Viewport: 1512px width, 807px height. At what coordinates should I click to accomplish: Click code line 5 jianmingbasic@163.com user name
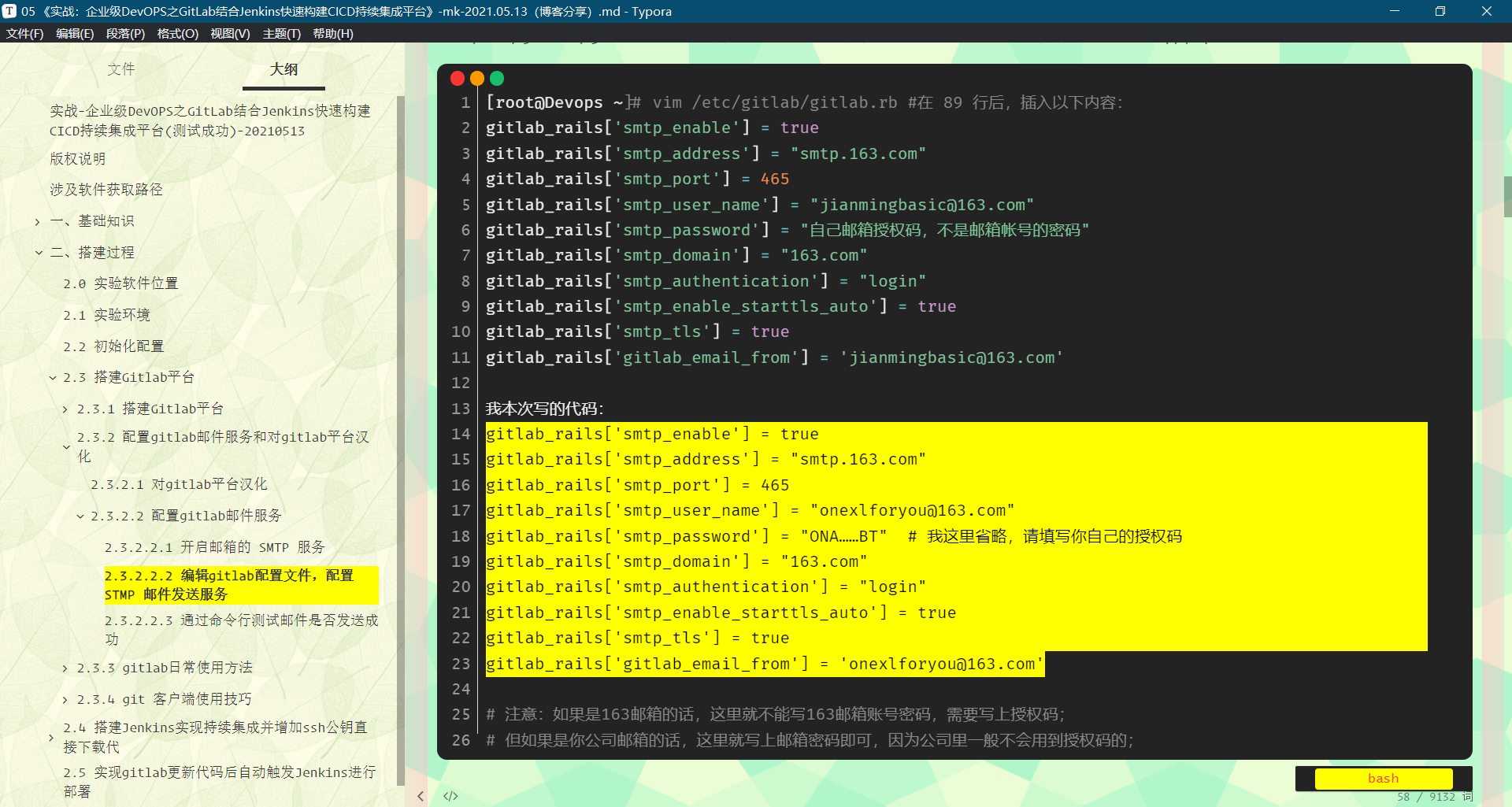(x=760, y=205)
